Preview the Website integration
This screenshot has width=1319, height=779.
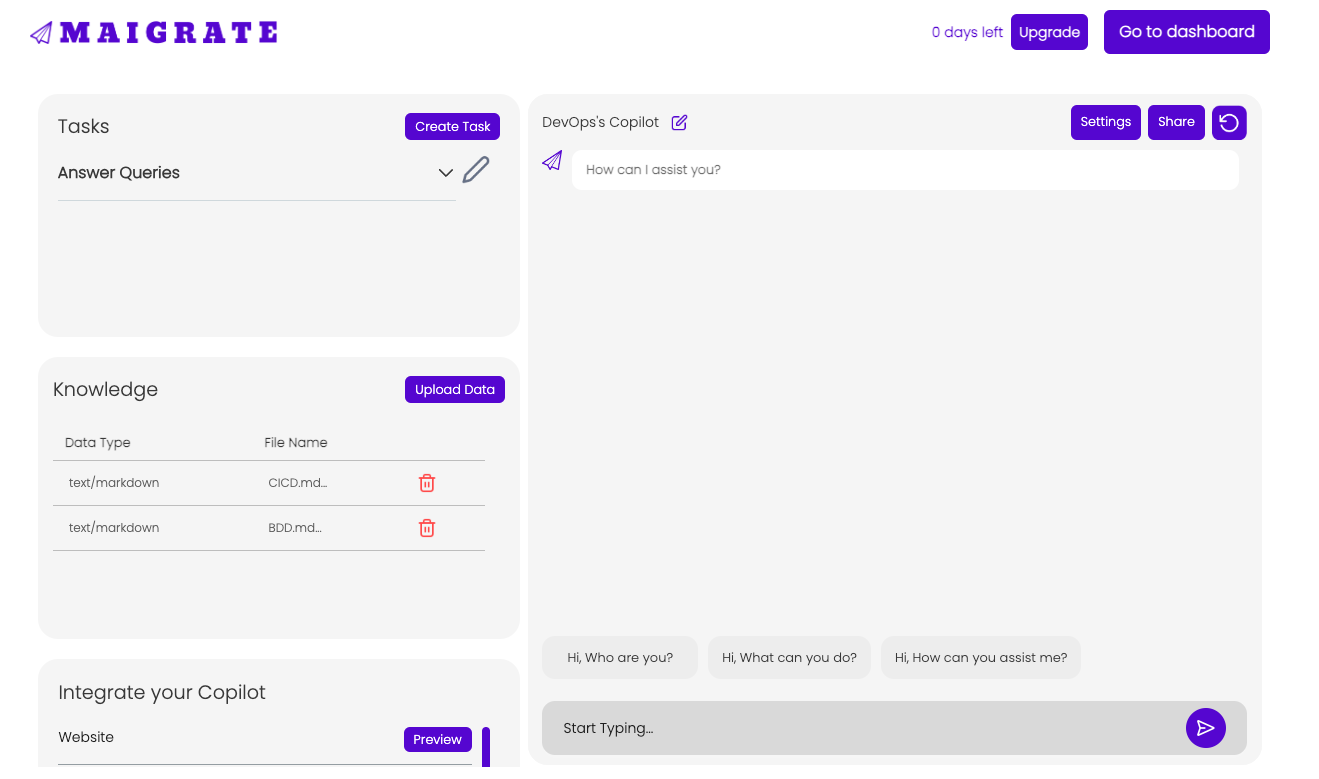click(437, 739)
